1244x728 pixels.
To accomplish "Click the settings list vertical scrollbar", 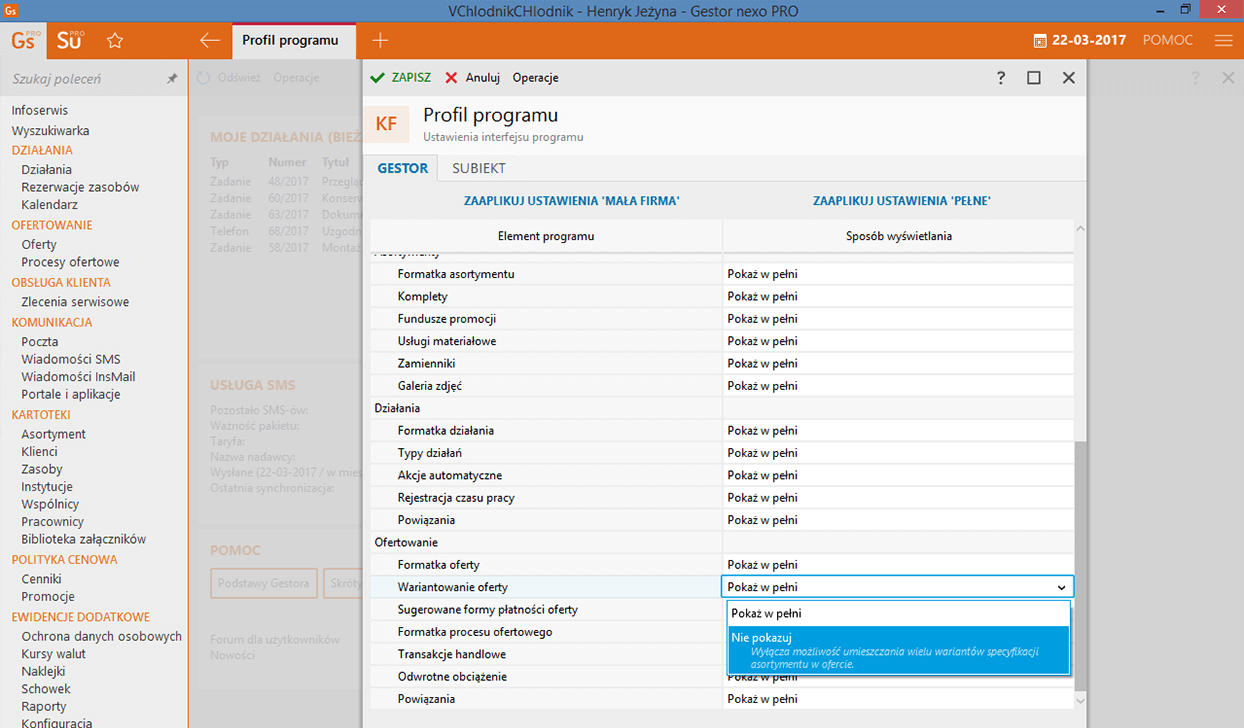I will pos(1079,560).
